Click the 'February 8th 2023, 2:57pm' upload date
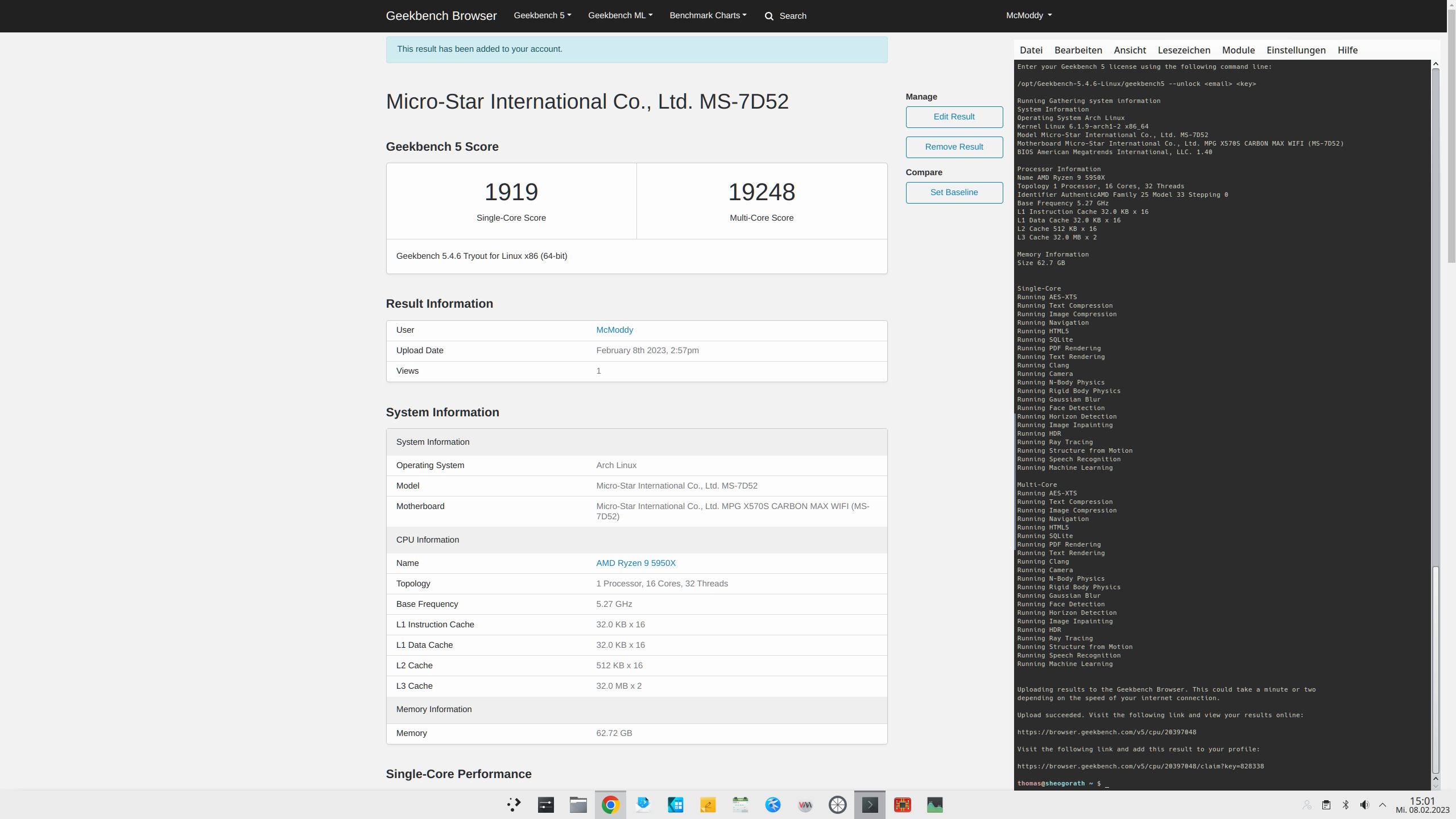This screenshot has width=1456, height=819. click(x=647, y=350)
